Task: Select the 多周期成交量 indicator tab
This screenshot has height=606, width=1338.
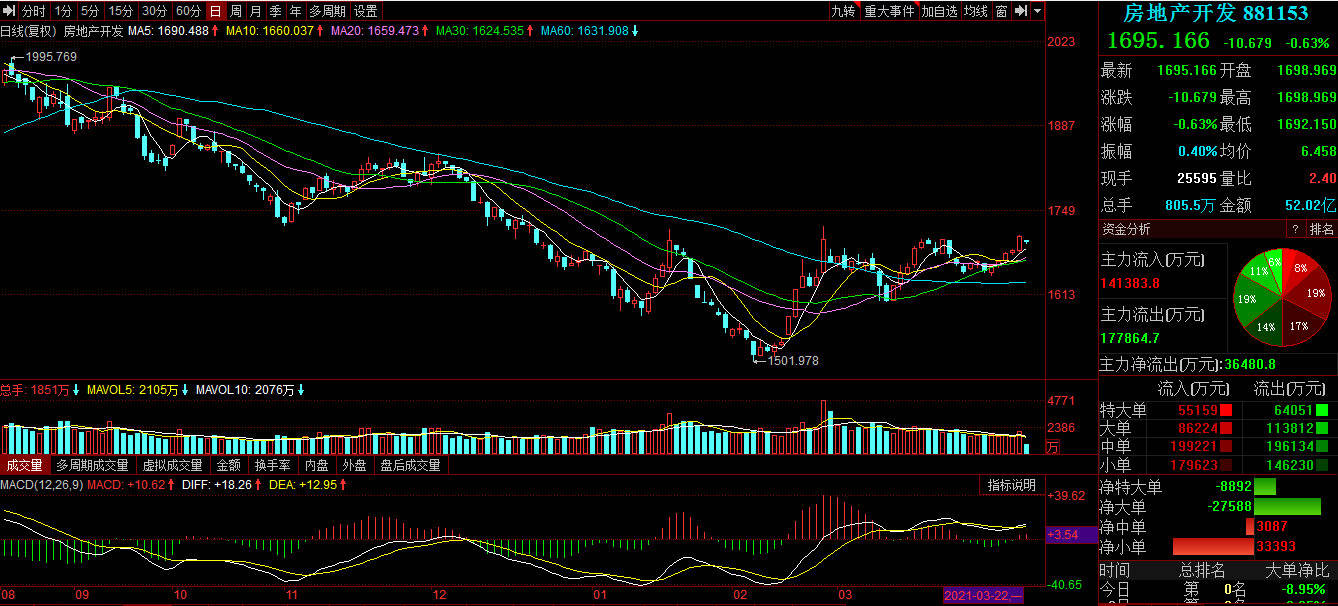Action: point(93,465)
